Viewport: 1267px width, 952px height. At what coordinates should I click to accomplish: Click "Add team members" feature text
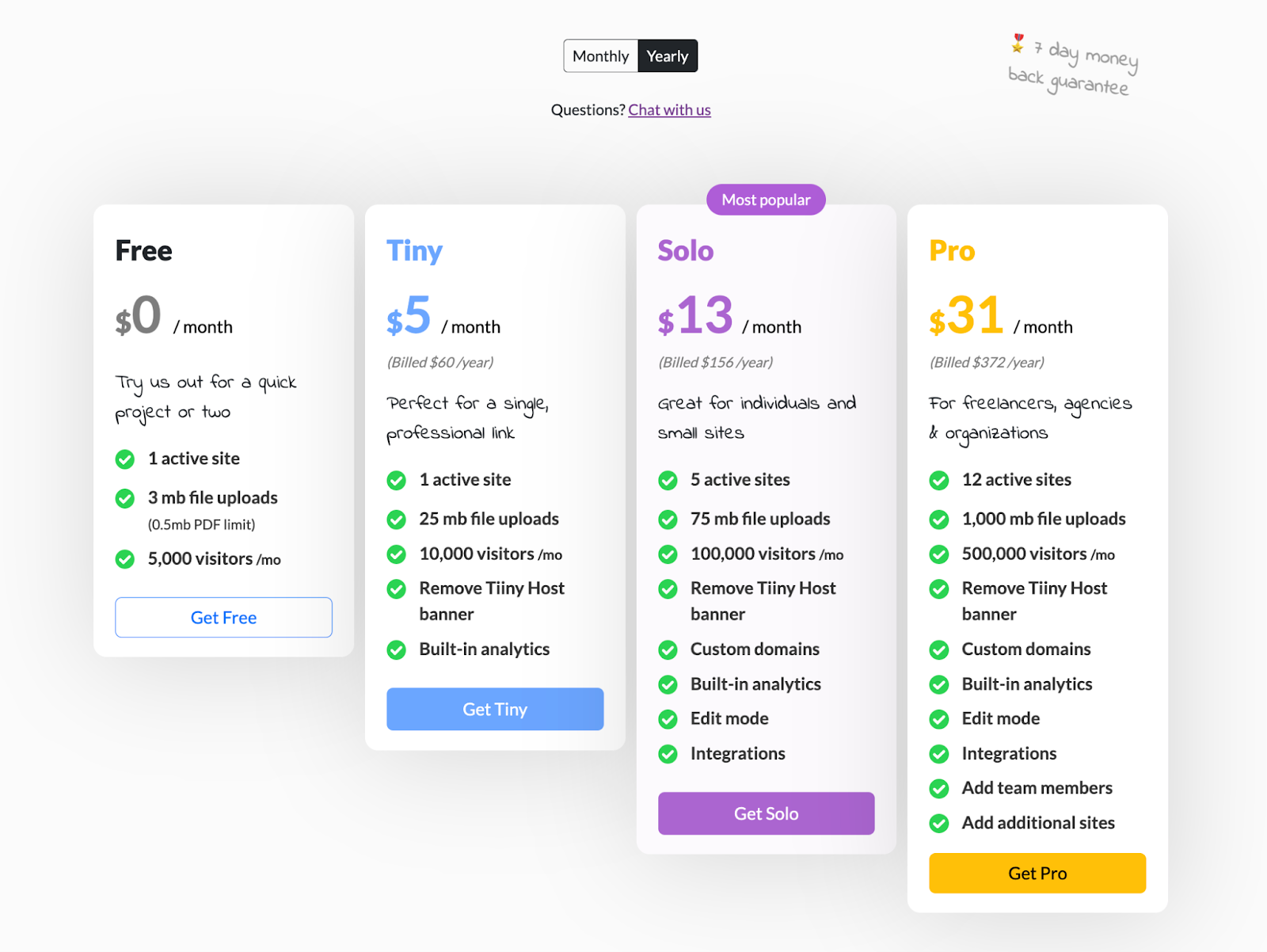point(1037,788)
